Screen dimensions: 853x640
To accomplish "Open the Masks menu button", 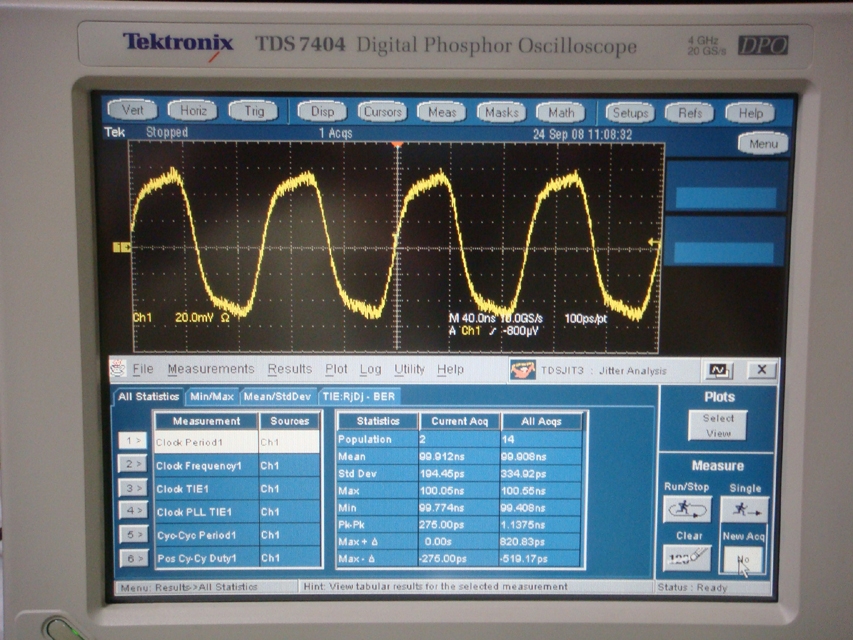I will coord(502,113).
